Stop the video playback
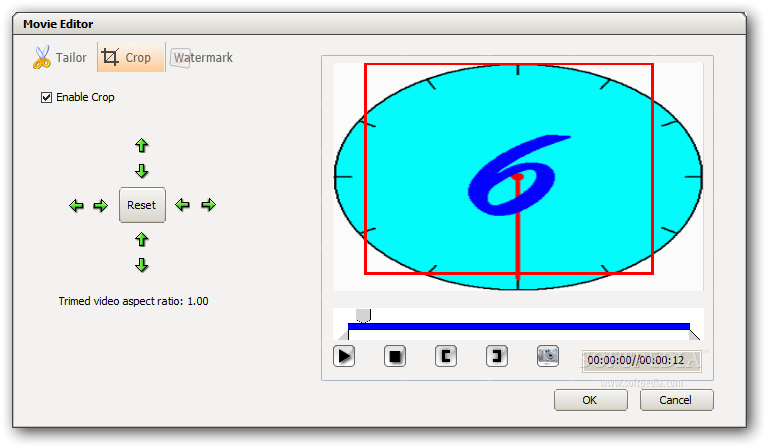Screen dimensions: 767x448 (395, 356)
